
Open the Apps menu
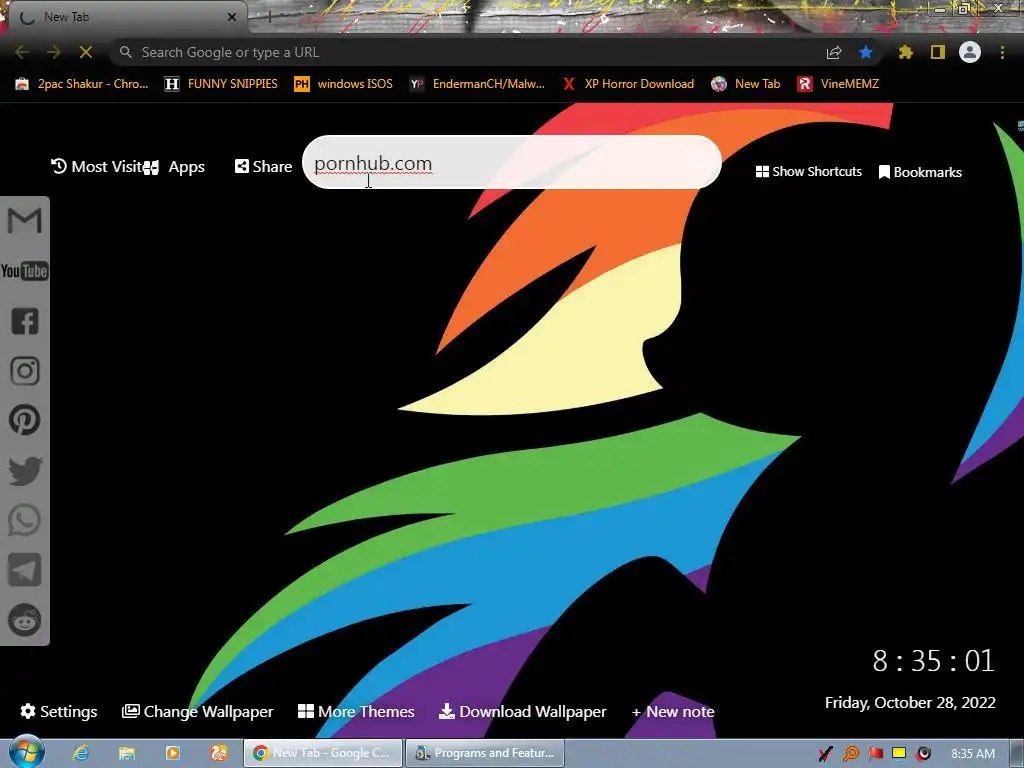pyautogui.click(x=174, y=167)
